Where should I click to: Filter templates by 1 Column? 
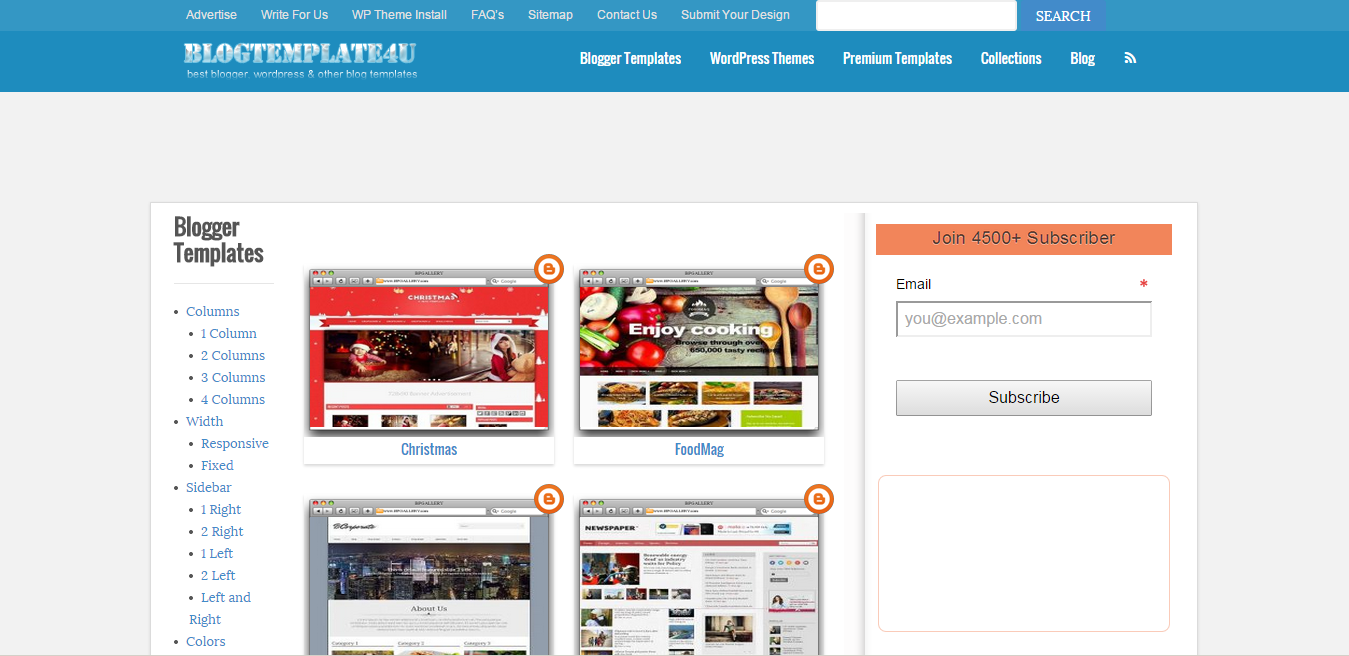pos(229,333)
